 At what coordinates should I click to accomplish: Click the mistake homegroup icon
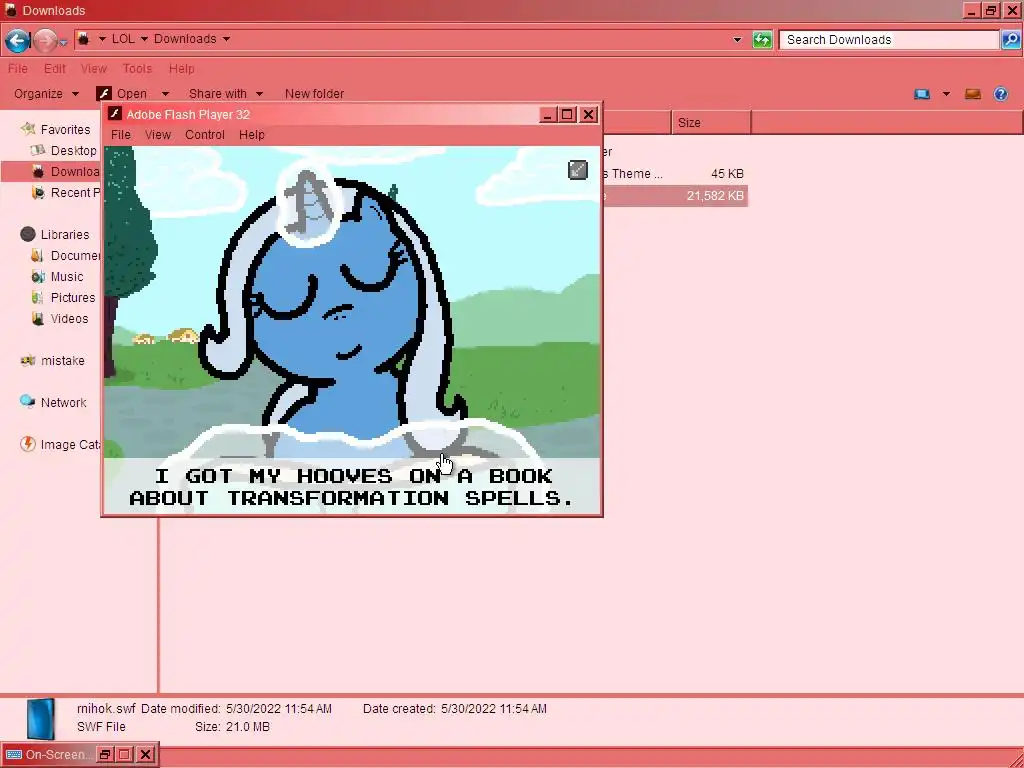coord(27,360)
